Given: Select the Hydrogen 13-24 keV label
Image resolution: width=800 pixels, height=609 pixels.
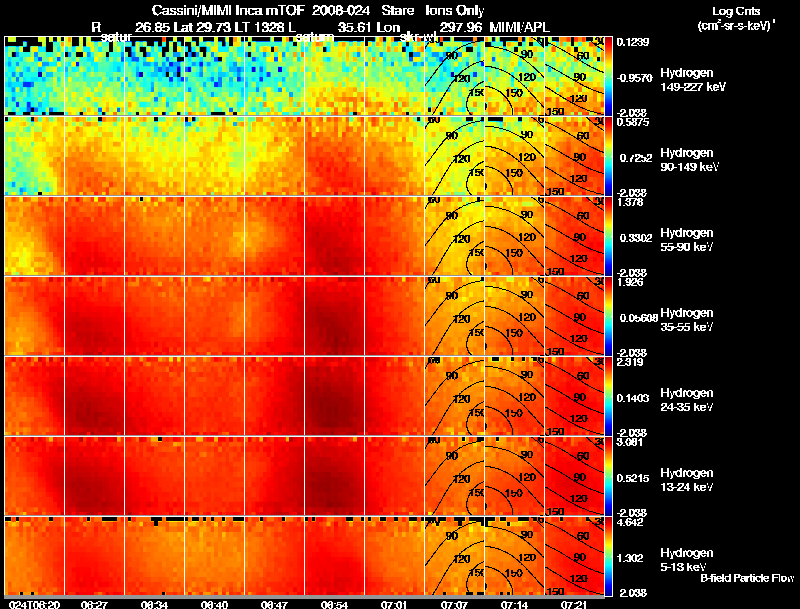Looking at the screenshot, I should pos(687,480).
